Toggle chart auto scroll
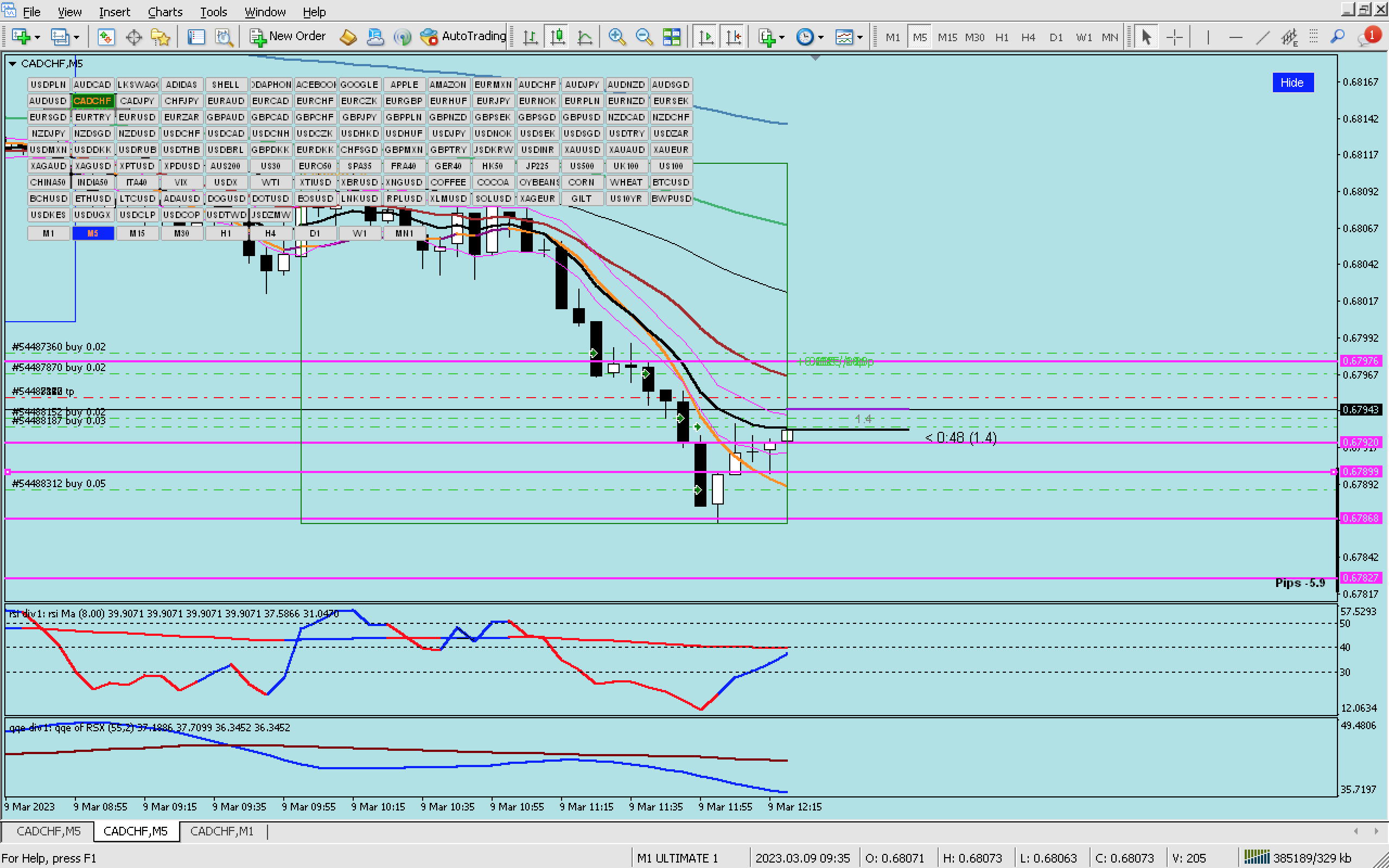The width and height of the screenshot is (1389, 868). 706,37
